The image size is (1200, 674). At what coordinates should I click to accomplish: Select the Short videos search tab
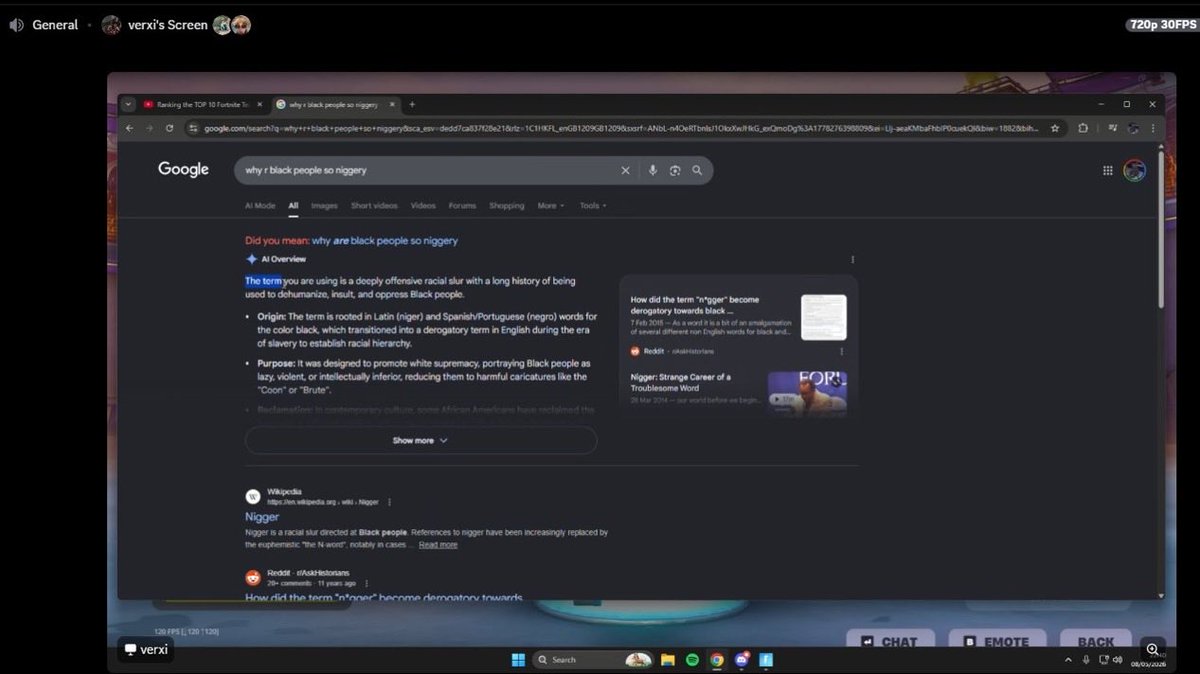click(374, 206)
